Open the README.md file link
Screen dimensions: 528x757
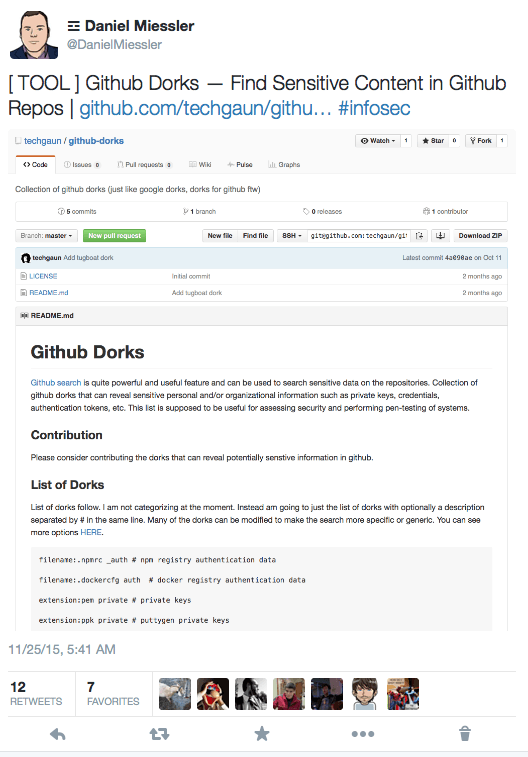[x=49, y=293]
